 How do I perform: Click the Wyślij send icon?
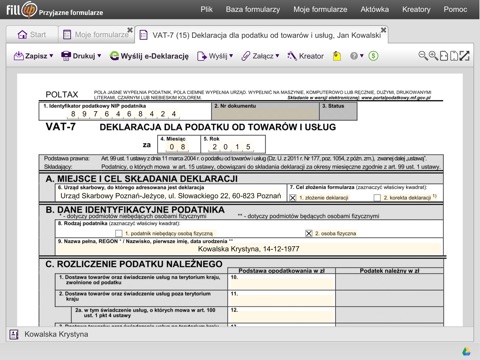click(202, 56)
